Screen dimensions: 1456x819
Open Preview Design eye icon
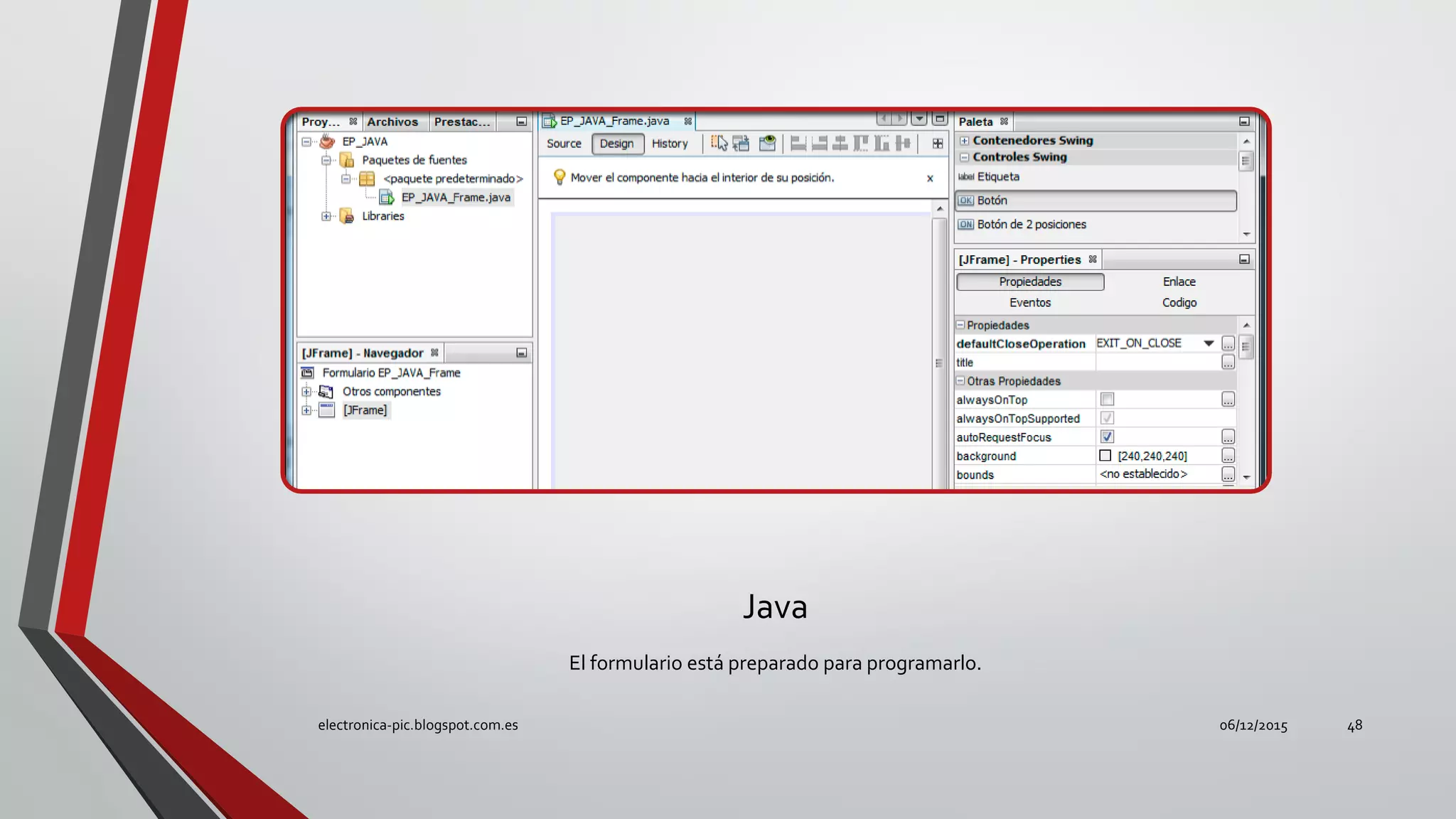click(767, 144)
